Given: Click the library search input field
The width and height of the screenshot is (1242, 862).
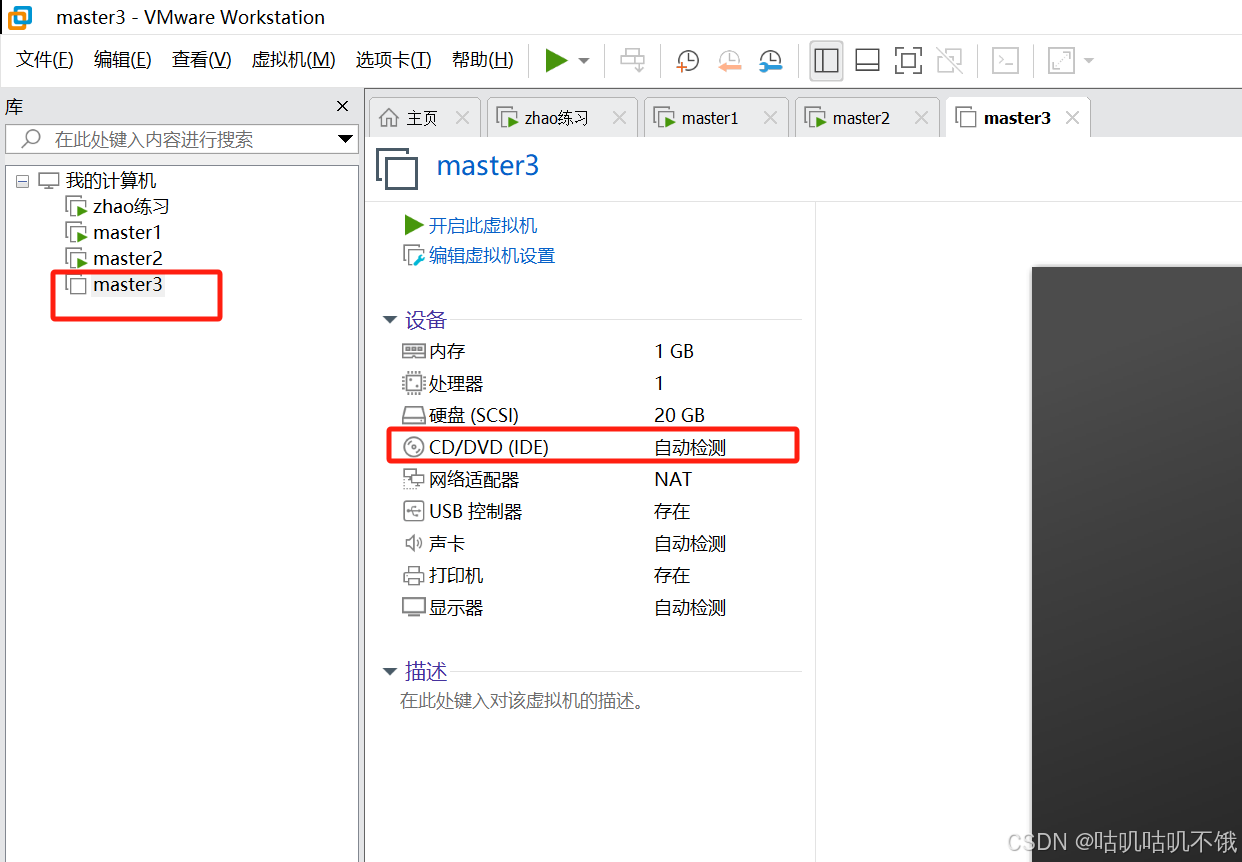Looking at the screenshot, I should (180, 139).
